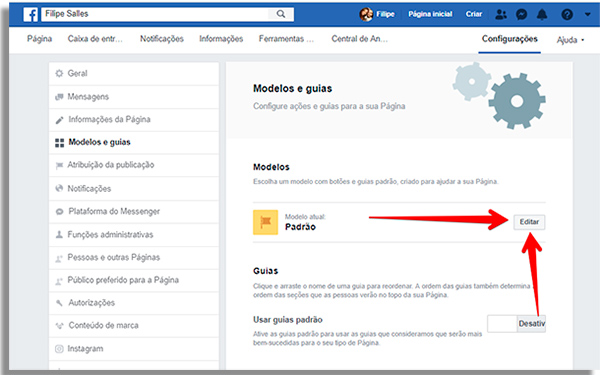Click the Editar button for the template
The image size is (600, 375).
coord(529,222)
